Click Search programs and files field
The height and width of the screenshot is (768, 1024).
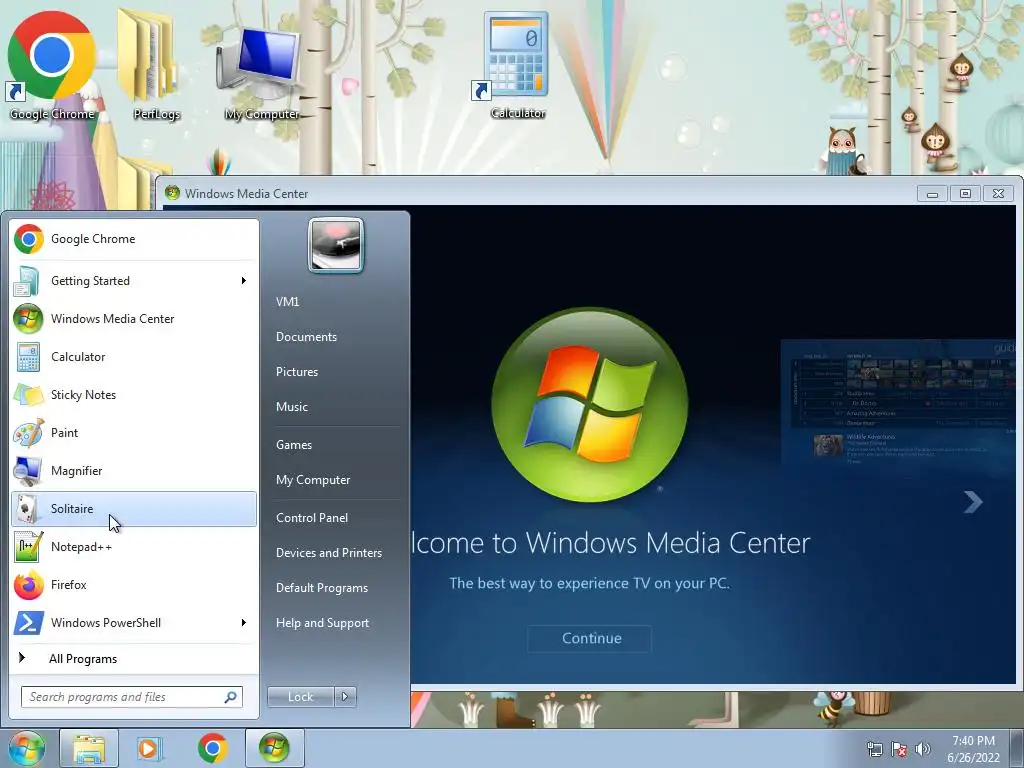(131, 697)
